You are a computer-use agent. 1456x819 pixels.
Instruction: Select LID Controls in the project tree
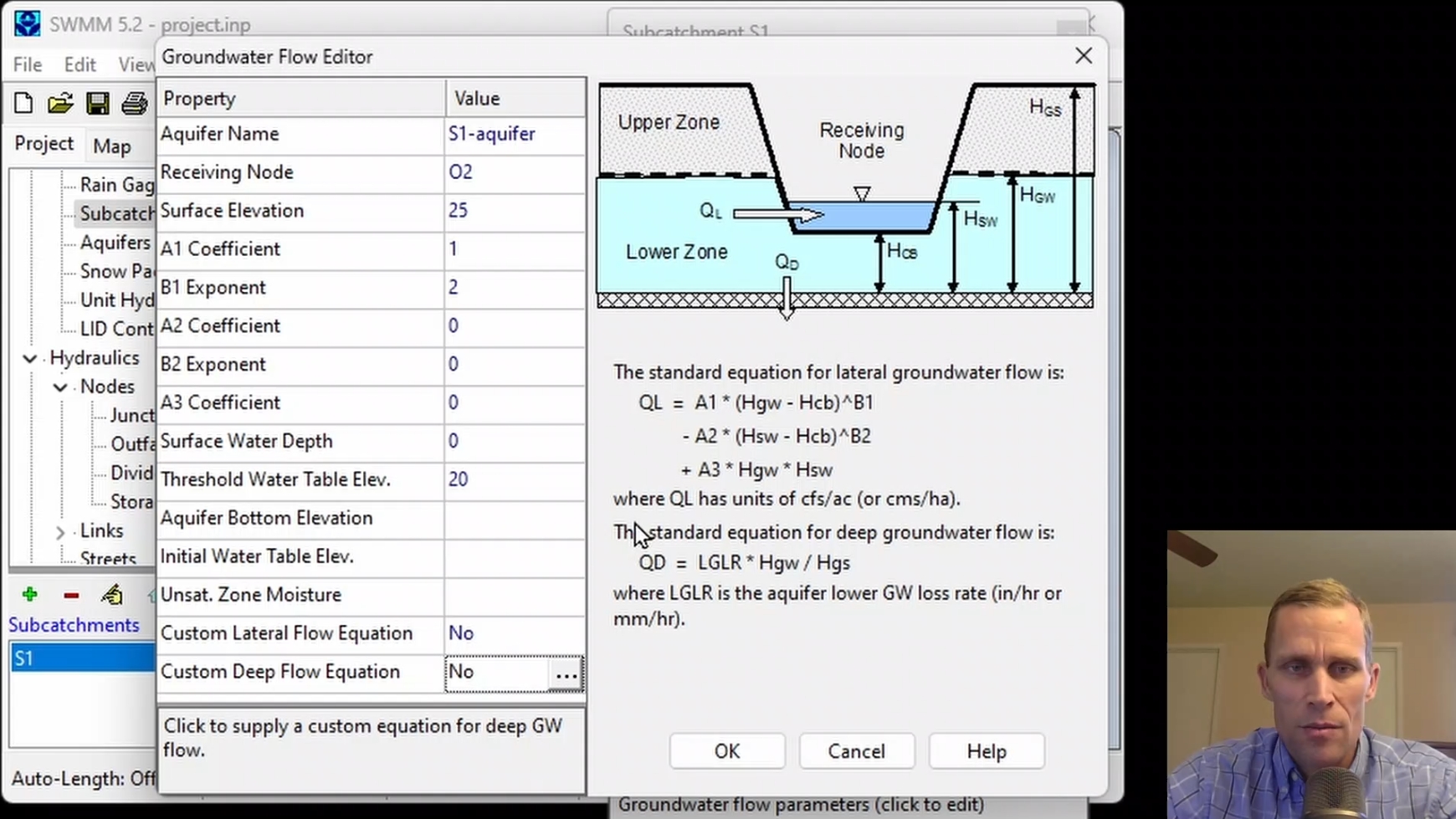(x=117, y=330)
